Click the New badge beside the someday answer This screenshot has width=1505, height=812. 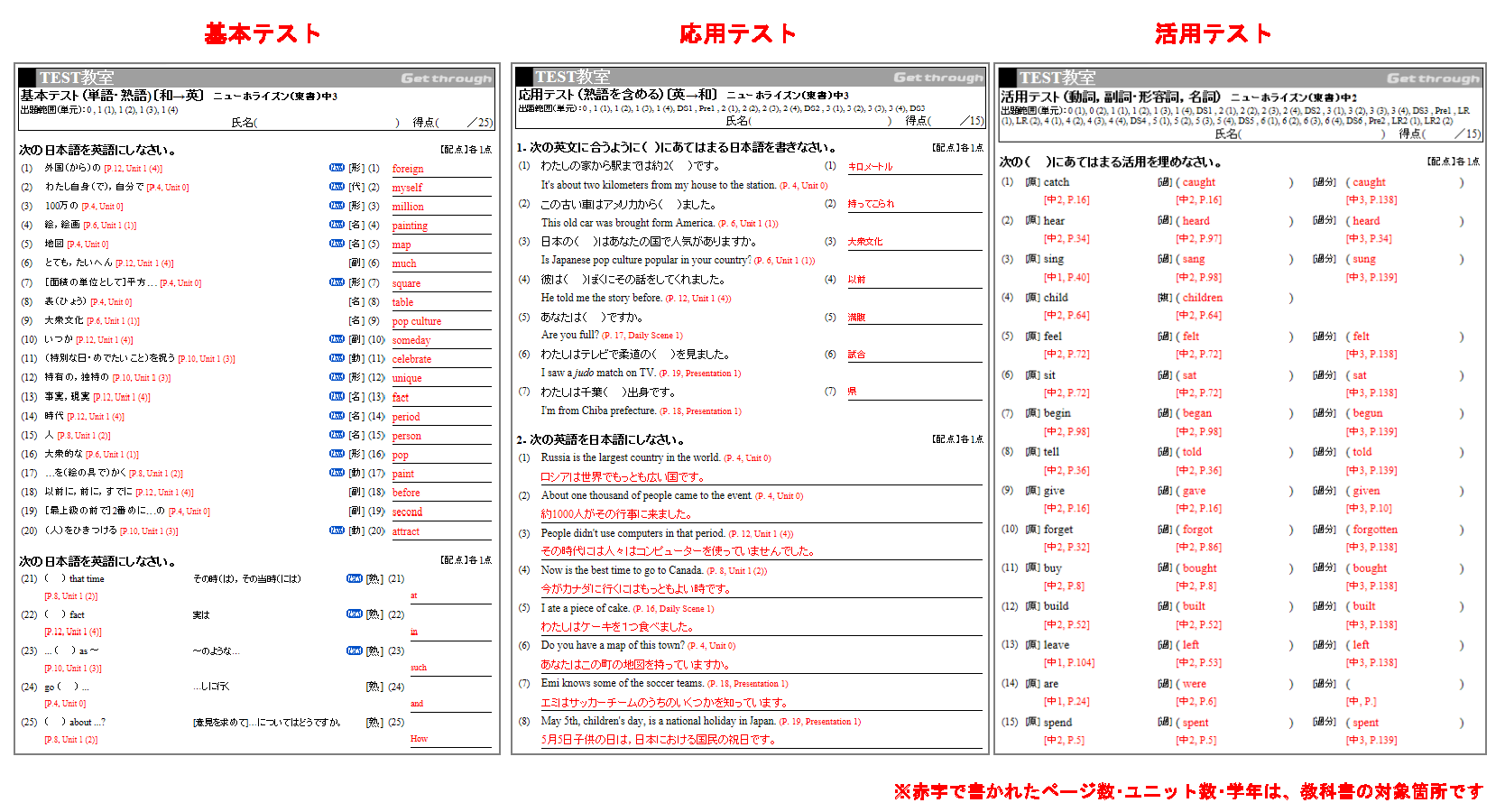click(337, 339)
